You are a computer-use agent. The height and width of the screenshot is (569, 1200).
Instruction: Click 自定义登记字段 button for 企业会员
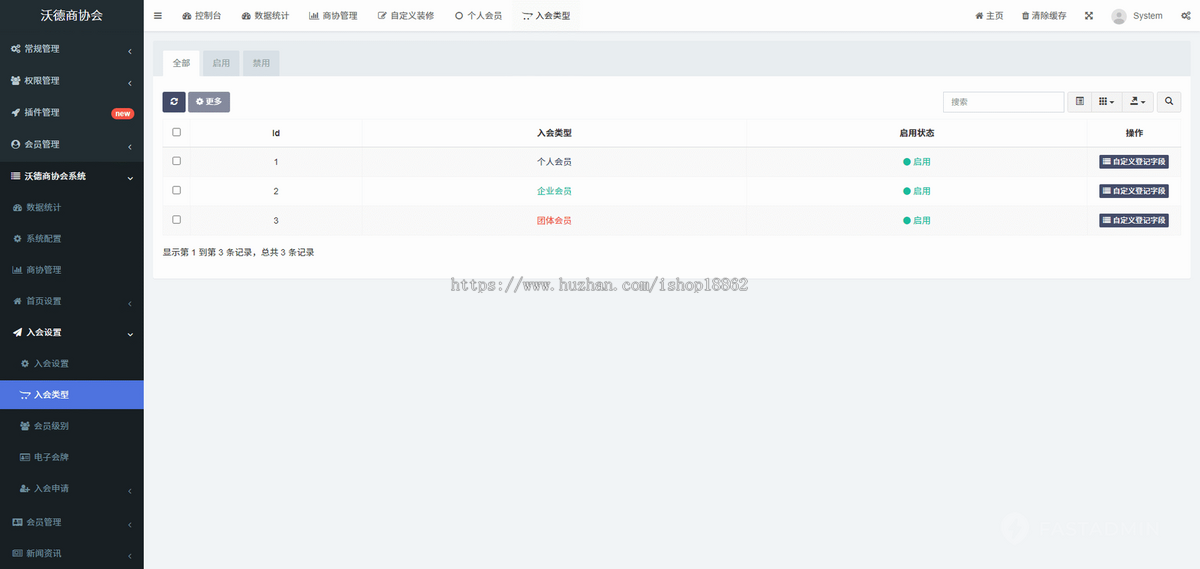pos(1134,191)
